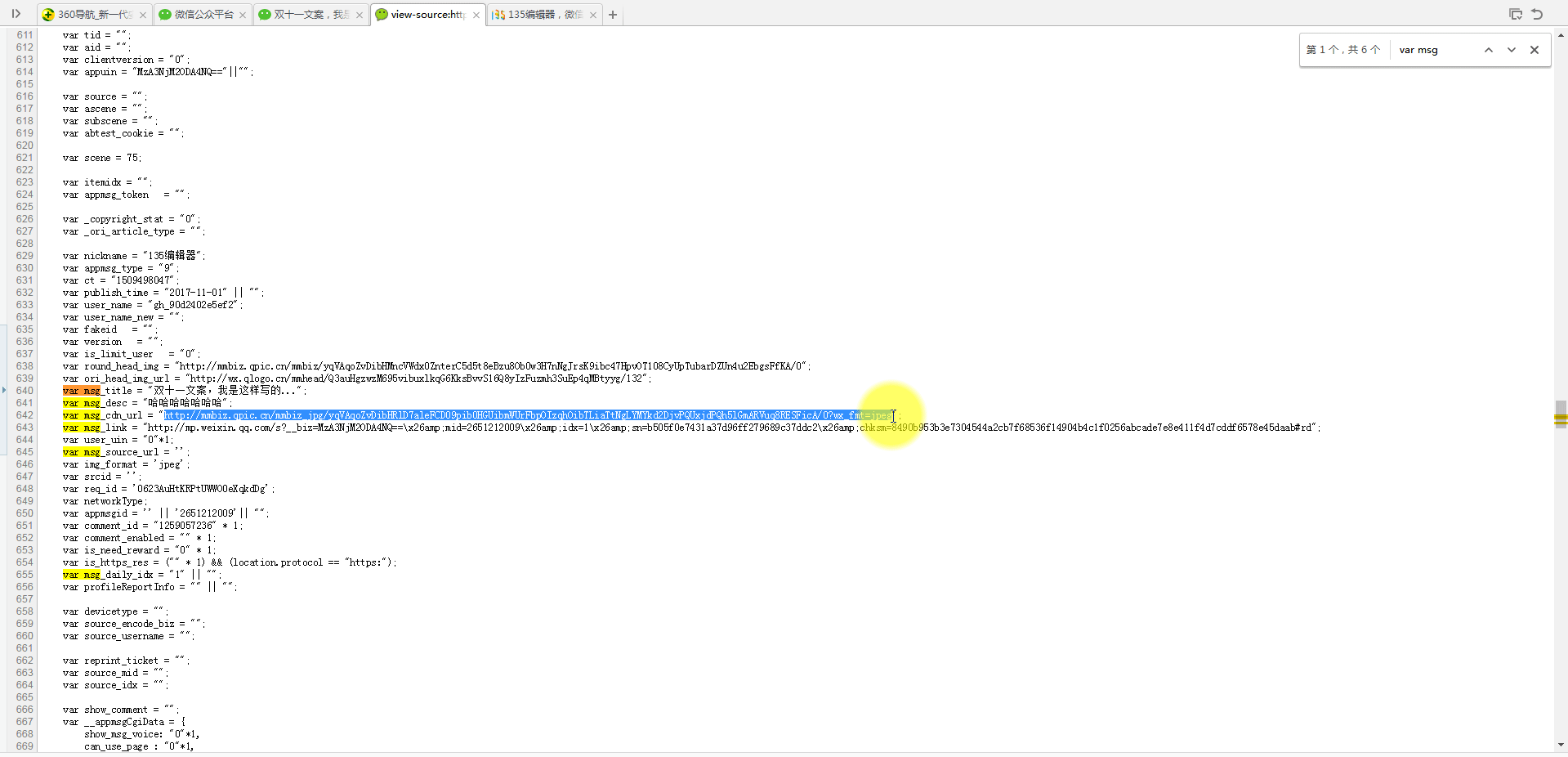Click the 'var show_comment' line

(121, 710)
